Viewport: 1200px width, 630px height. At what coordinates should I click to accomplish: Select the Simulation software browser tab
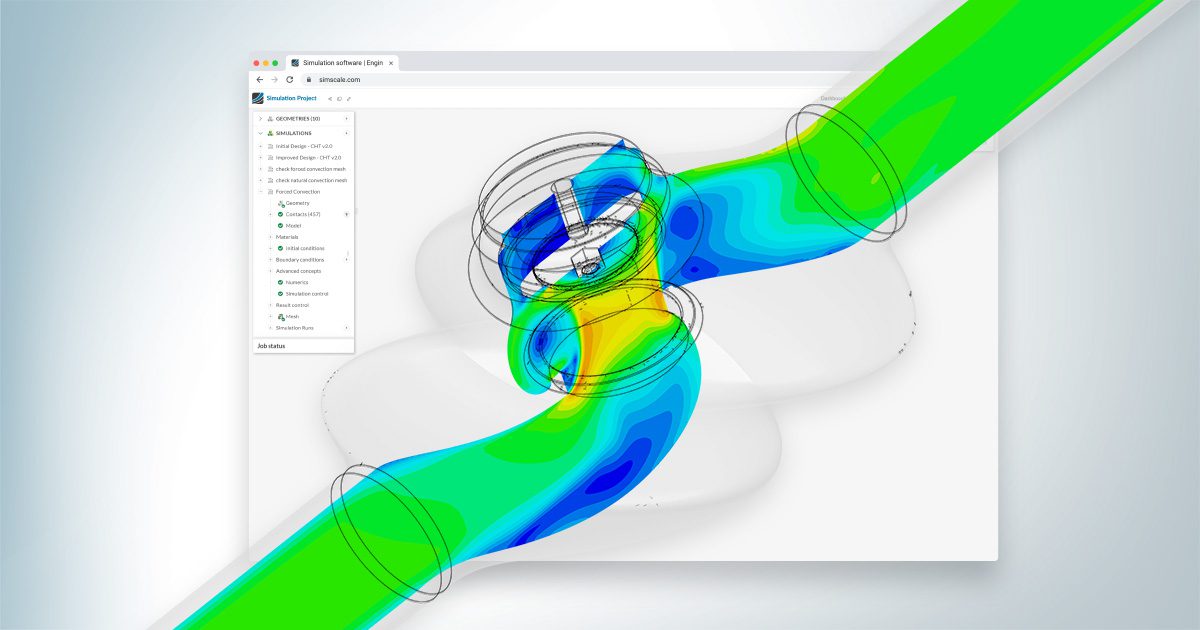tap(340, 62)
